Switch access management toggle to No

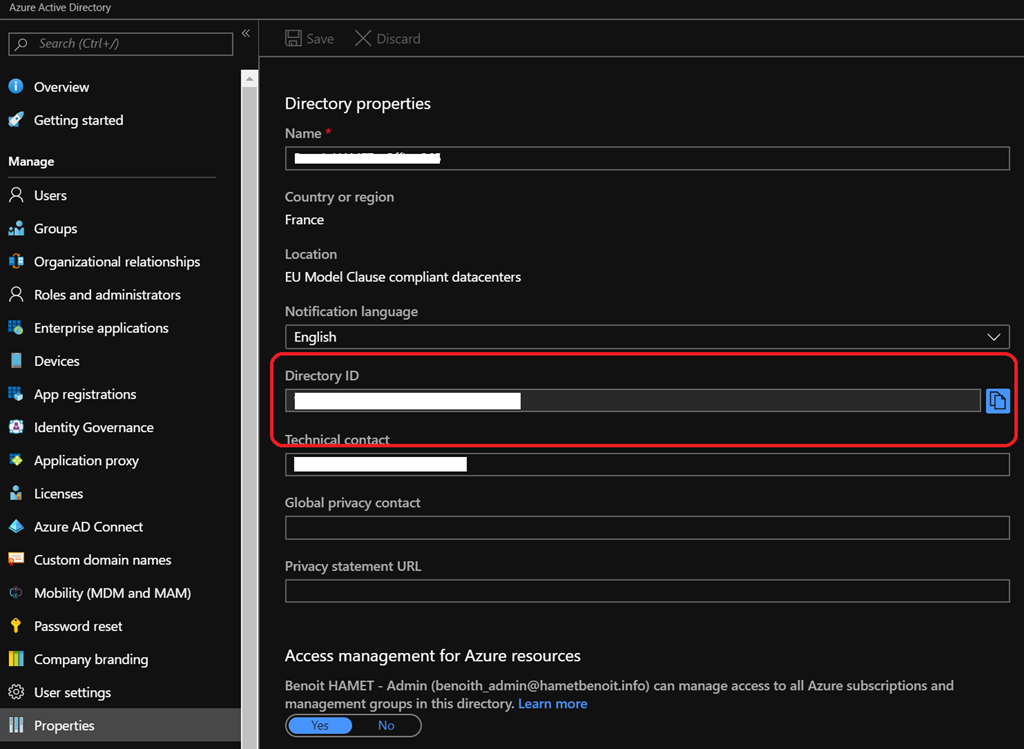[386, 725]
